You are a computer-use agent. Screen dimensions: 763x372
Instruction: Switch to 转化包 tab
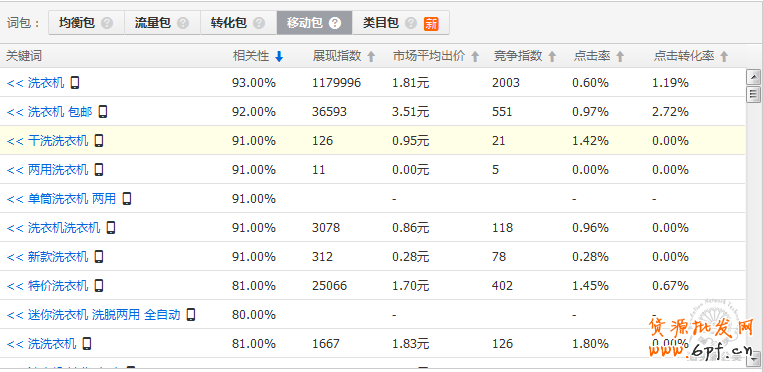pyautogui.click(x=238, y=23)
